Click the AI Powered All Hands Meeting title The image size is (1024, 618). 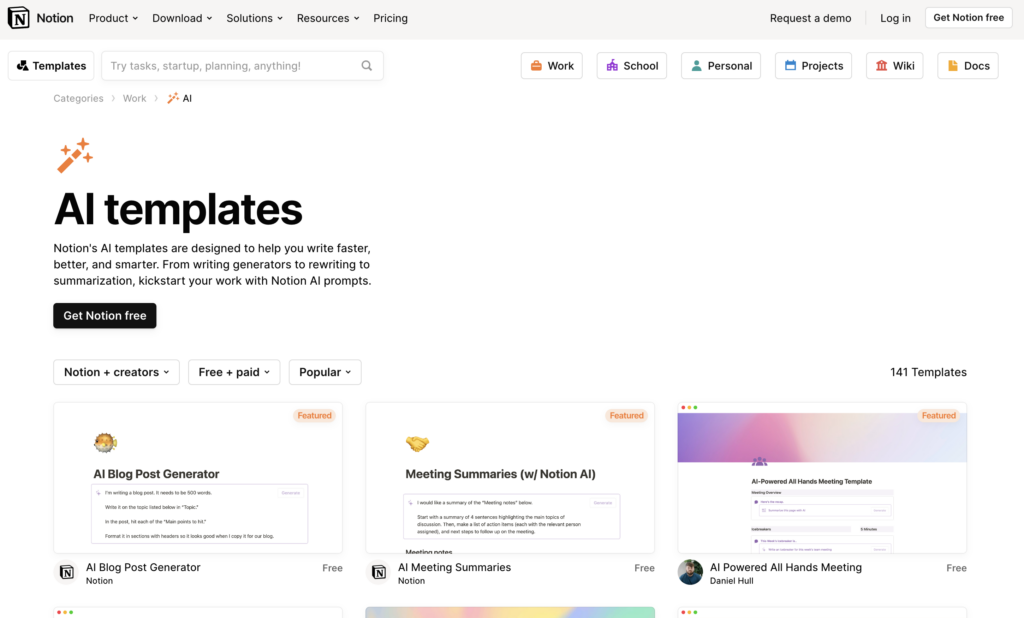click(786, 567)
